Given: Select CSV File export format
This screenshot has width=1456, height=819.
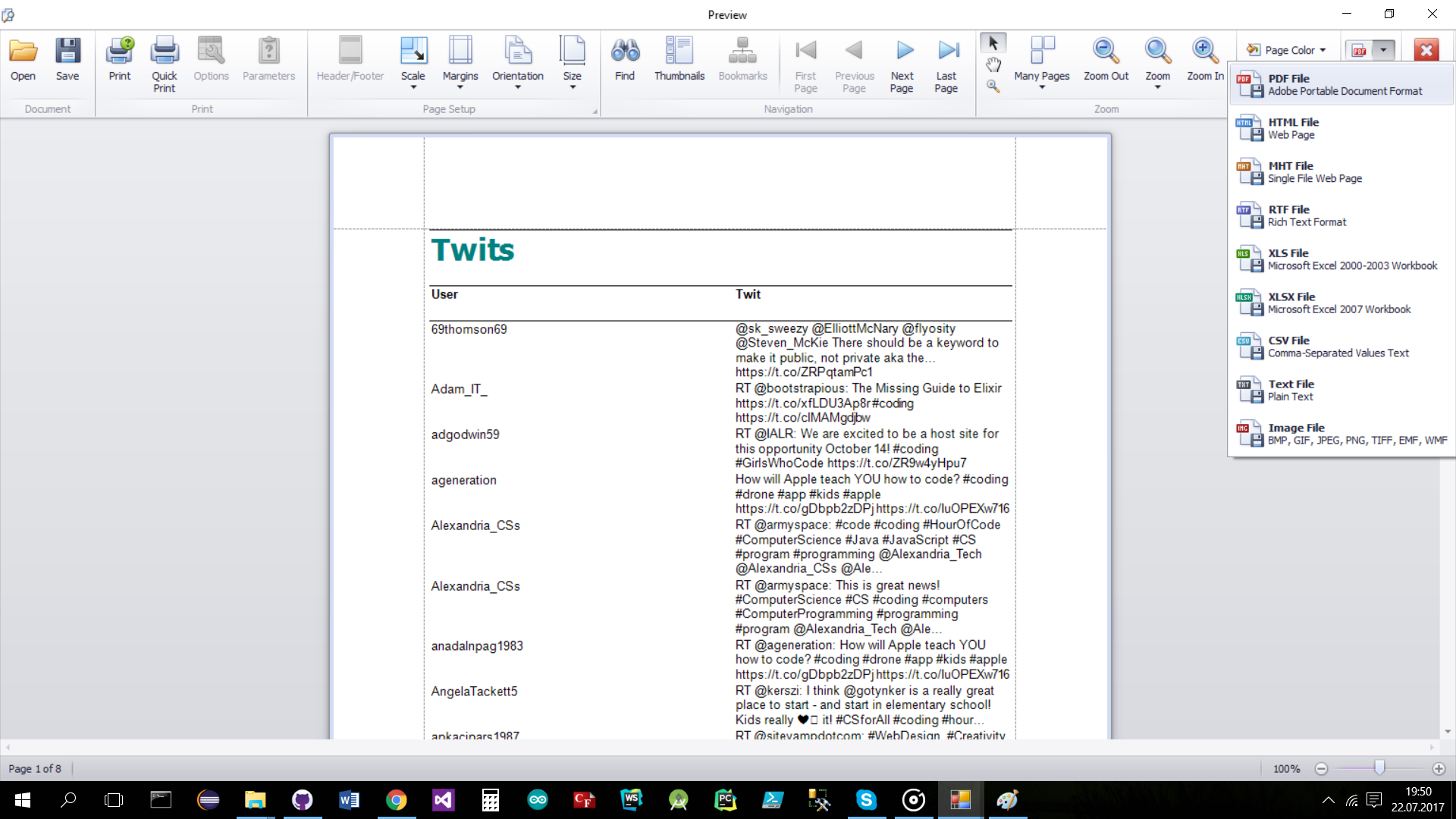Looking at the screenshot, I should coord(1341,347).
